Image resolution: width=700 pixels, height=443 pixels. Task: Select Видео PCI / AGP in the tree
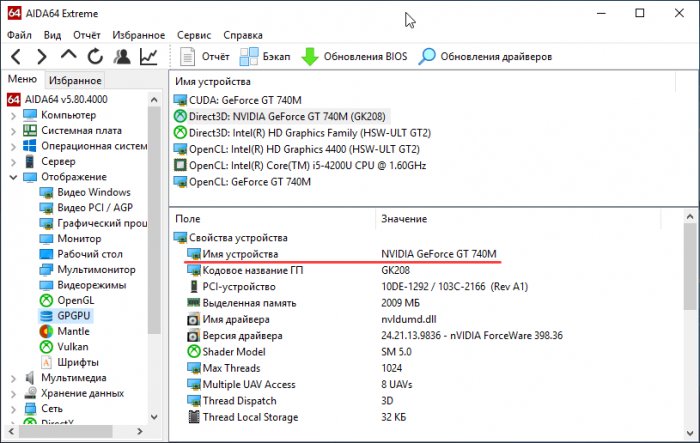[x=86, y=208]
